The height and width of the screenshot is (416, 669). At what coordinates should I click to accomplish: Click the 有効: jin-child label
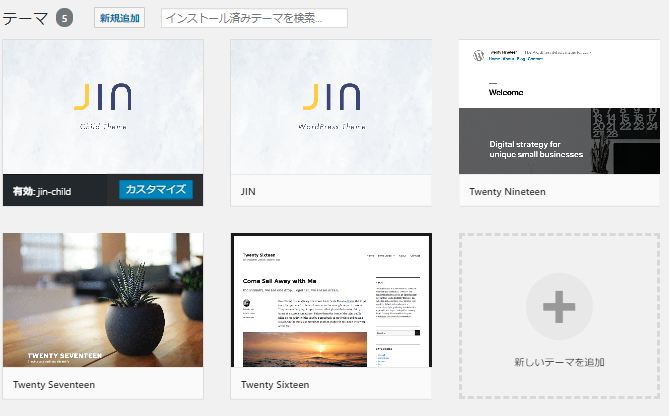point(42,192)
